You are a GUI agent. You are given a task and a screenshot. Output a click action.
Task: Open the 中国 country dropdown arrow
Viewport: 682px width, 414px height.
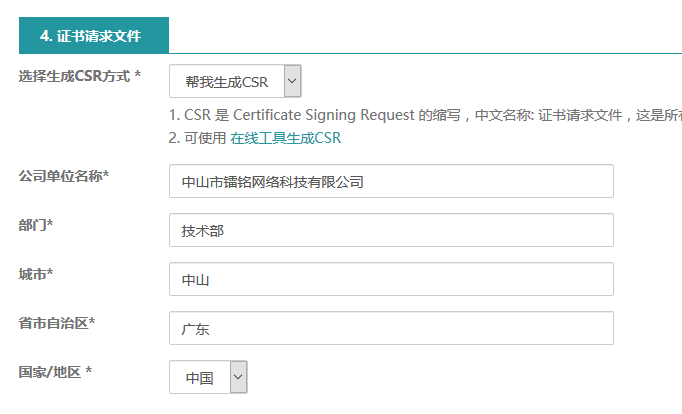click(238, 377)
